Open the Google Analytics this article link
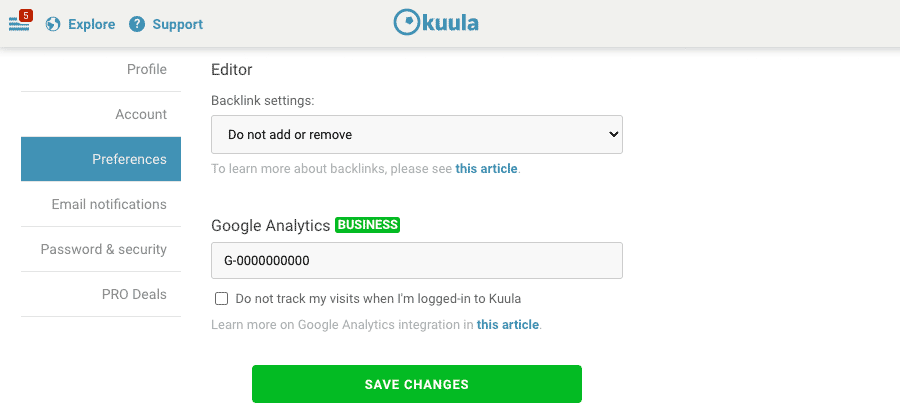Screen dimensions: 900x420 click(x=507, y=325)
